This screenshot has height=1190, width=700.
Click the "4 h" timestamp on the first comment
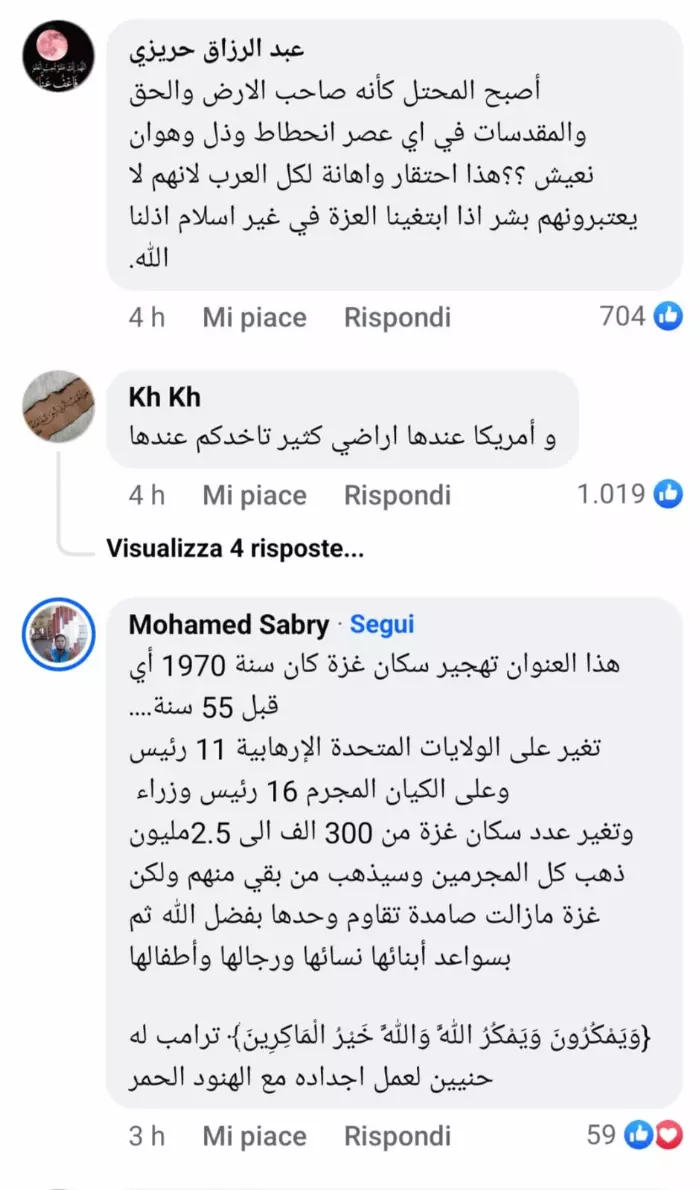pos(147,318)
